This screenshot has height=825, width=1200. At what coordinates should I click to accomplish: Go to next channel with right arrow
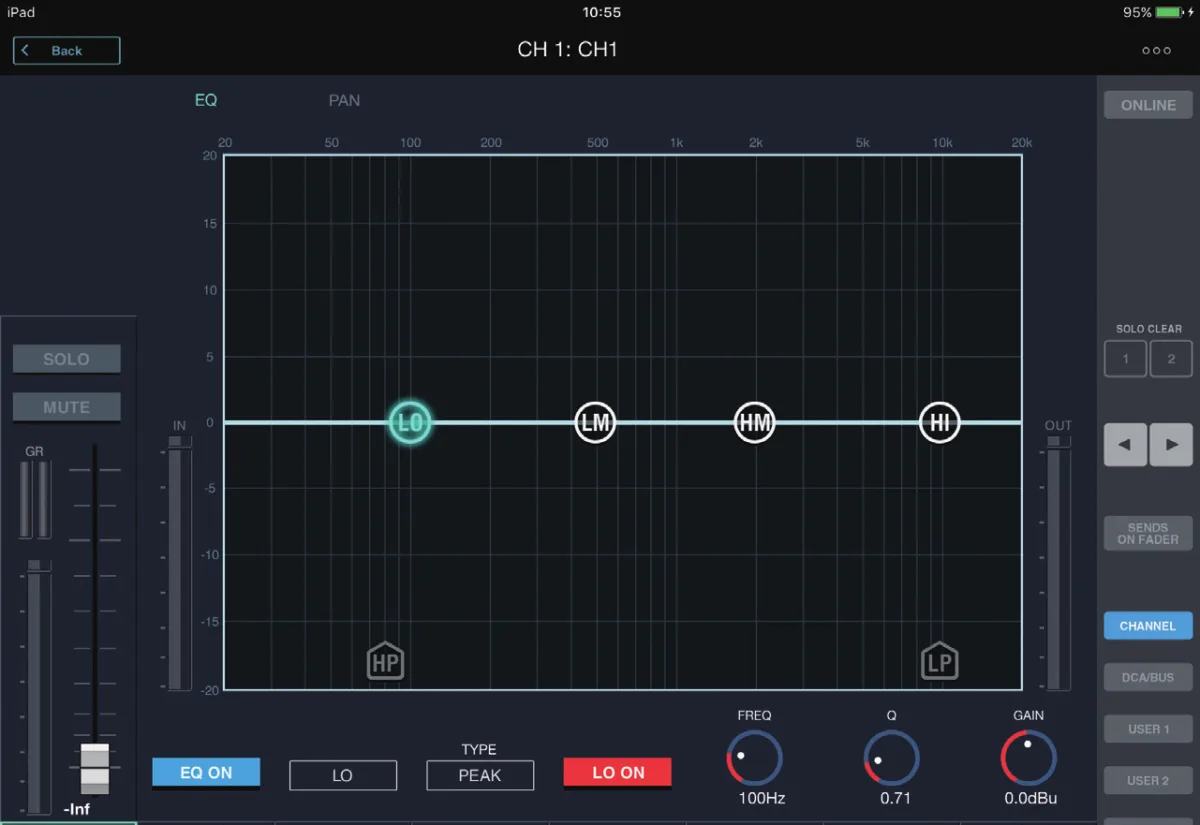click(x=1171, y=445)
